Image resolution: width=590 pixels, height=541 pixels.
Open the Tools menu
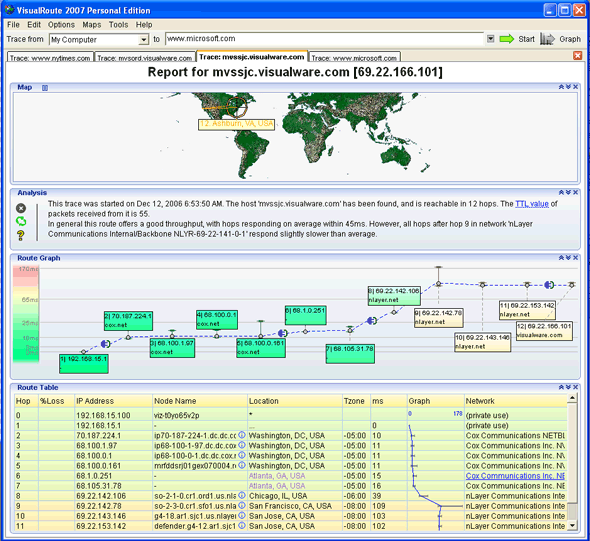tap(119, 25)
